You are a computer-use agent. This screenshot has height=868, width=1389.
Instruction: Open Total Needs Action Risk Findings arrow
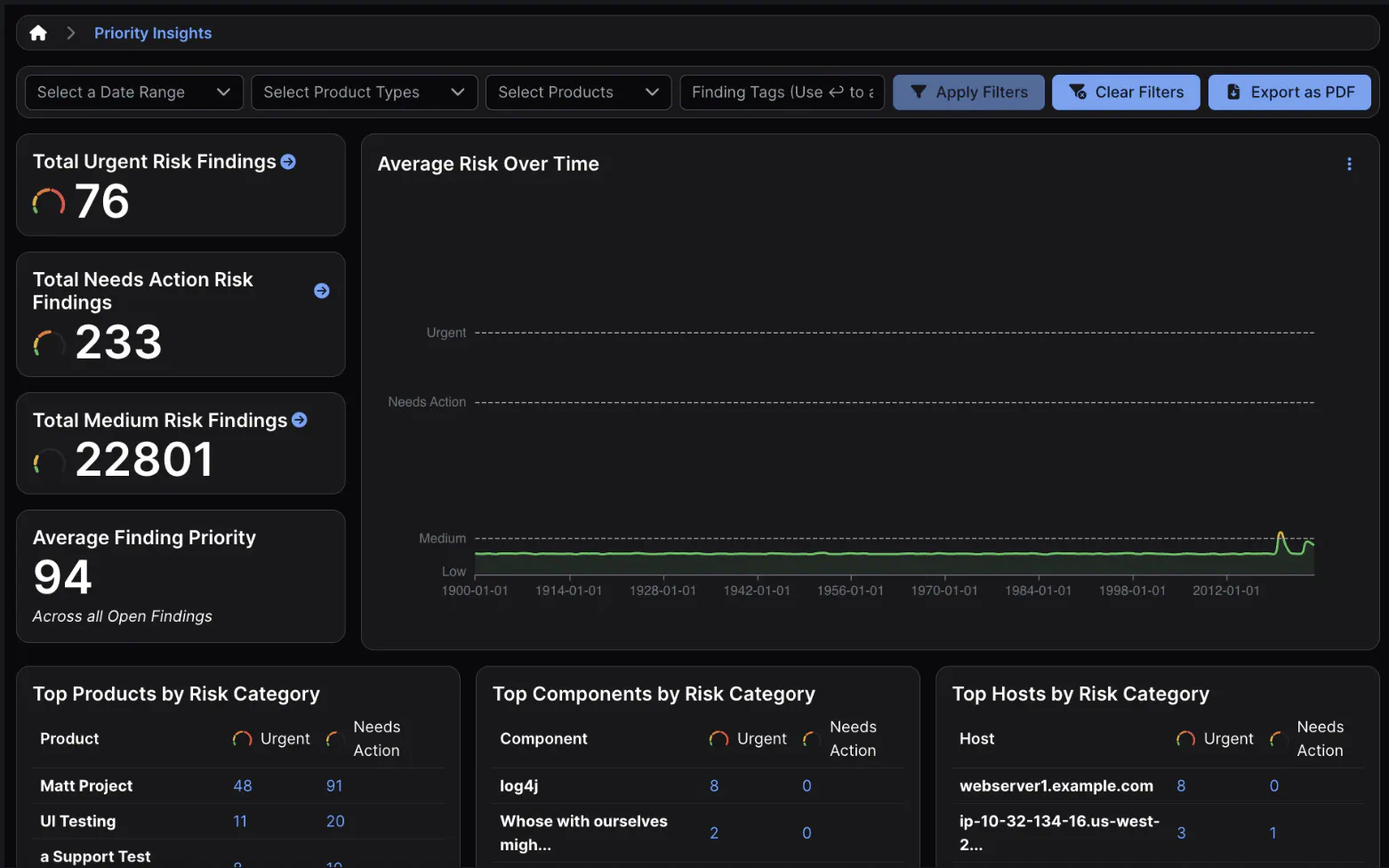pos(322,291)
